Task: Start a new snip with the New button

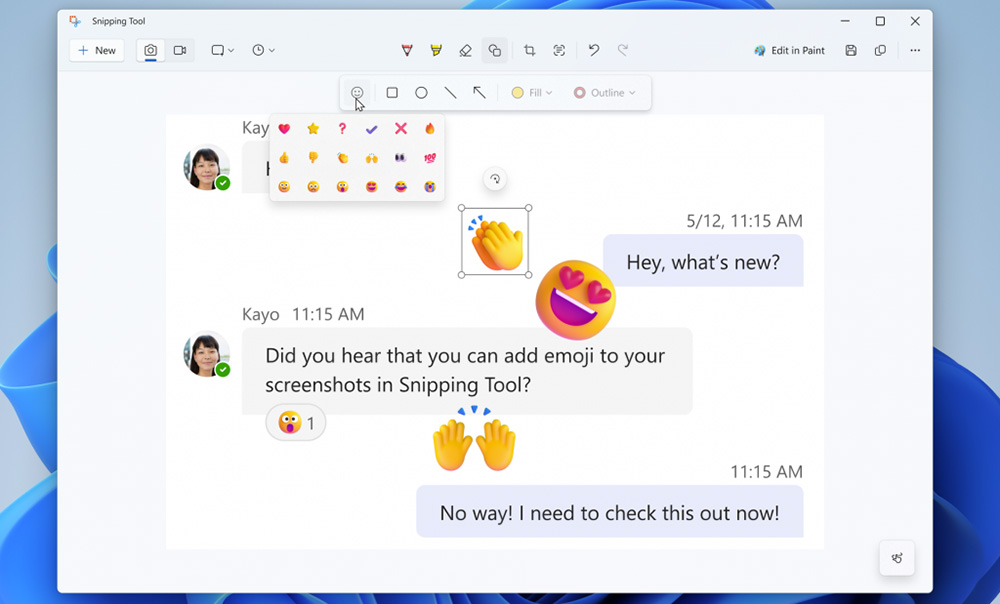Action: click(x=97, y=50)
